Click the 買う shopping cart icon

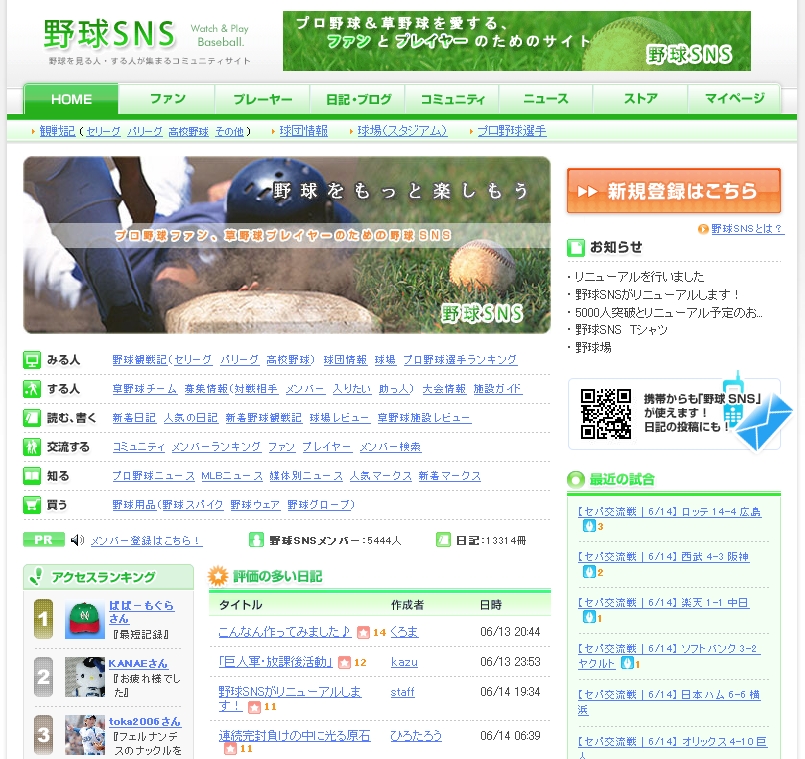point(31,505)
